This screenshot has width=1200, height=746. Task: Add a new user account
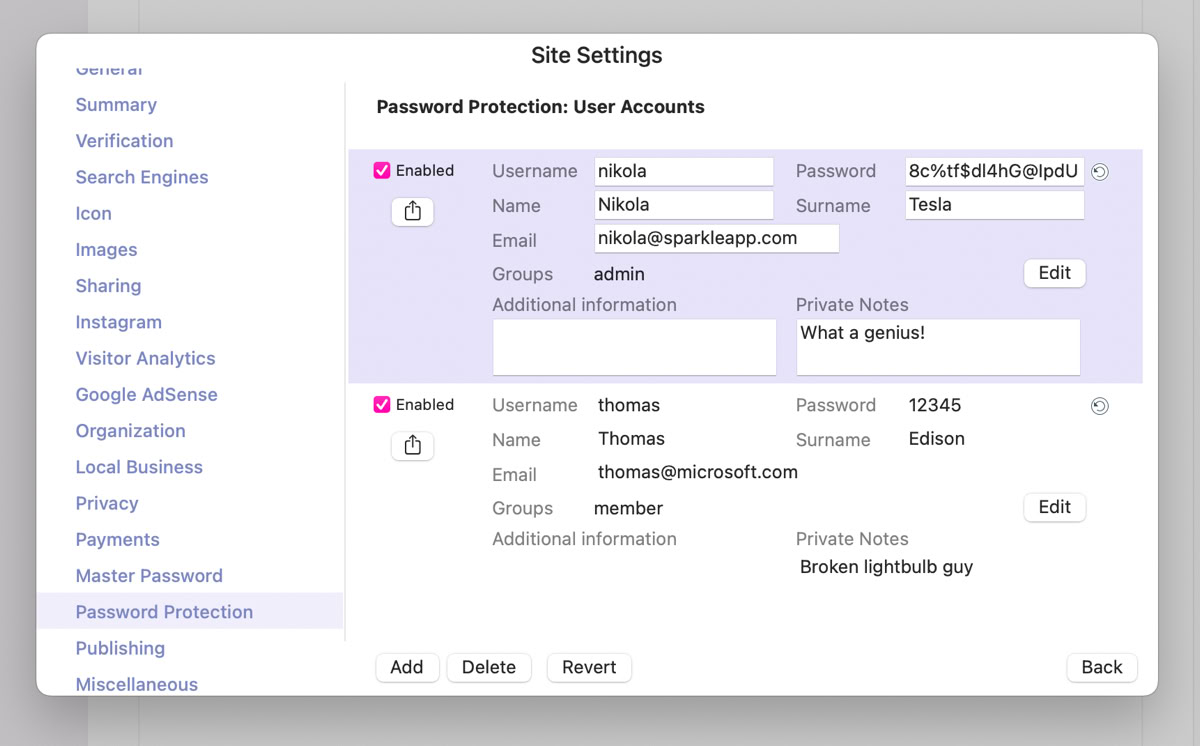pyautogui.click(x=407, y=667)
